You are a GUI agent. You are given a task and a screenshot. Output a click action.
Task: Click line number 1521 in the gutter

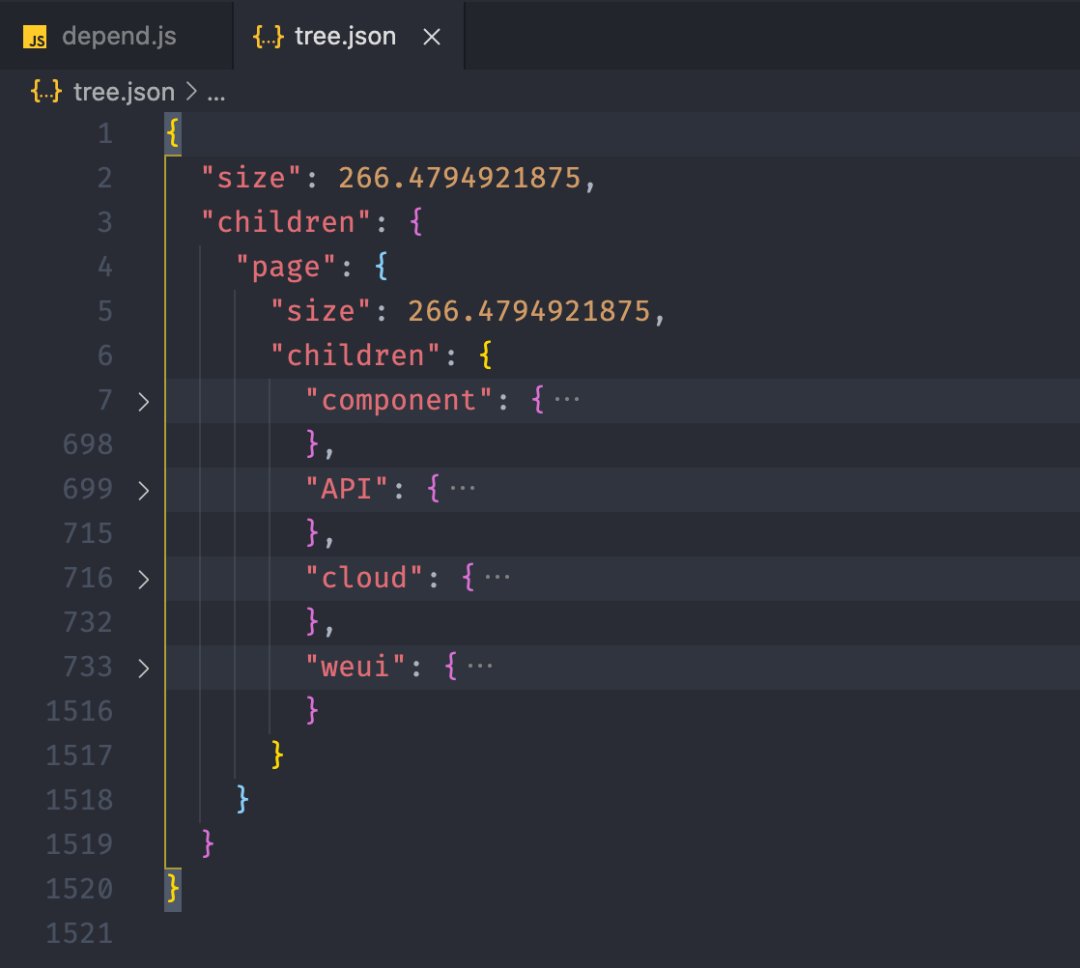79,933
